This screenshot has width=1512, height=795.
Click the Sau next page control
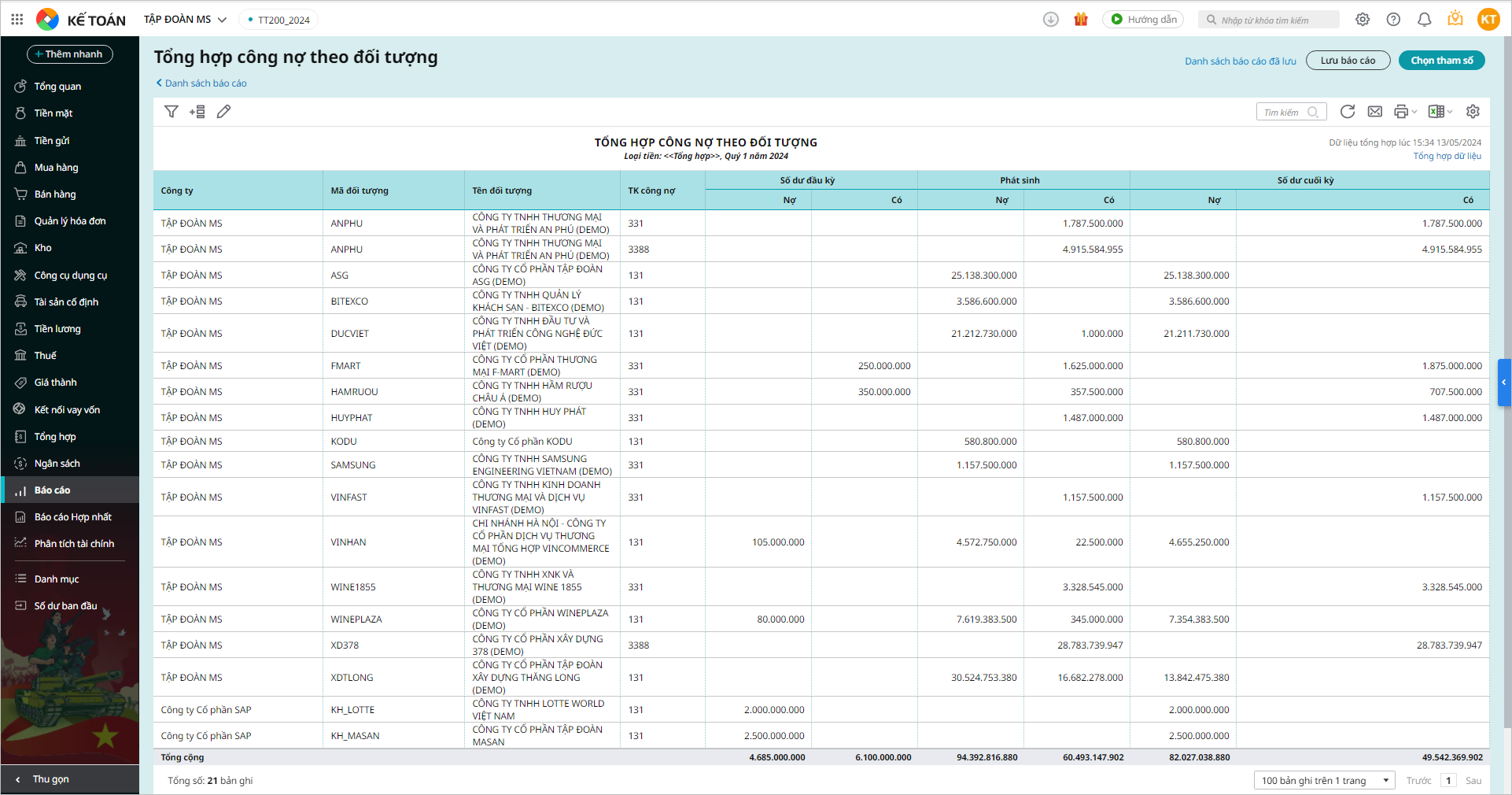1473,781
